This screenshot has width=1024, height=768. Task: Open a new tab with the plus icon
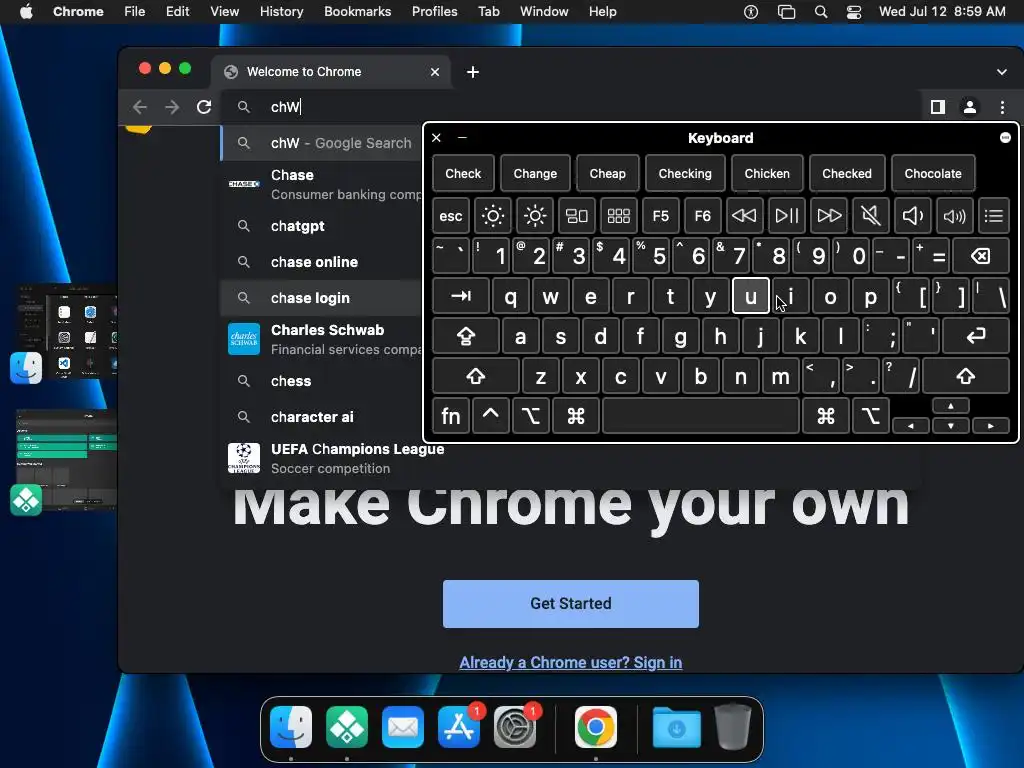[x=473, y=72]
